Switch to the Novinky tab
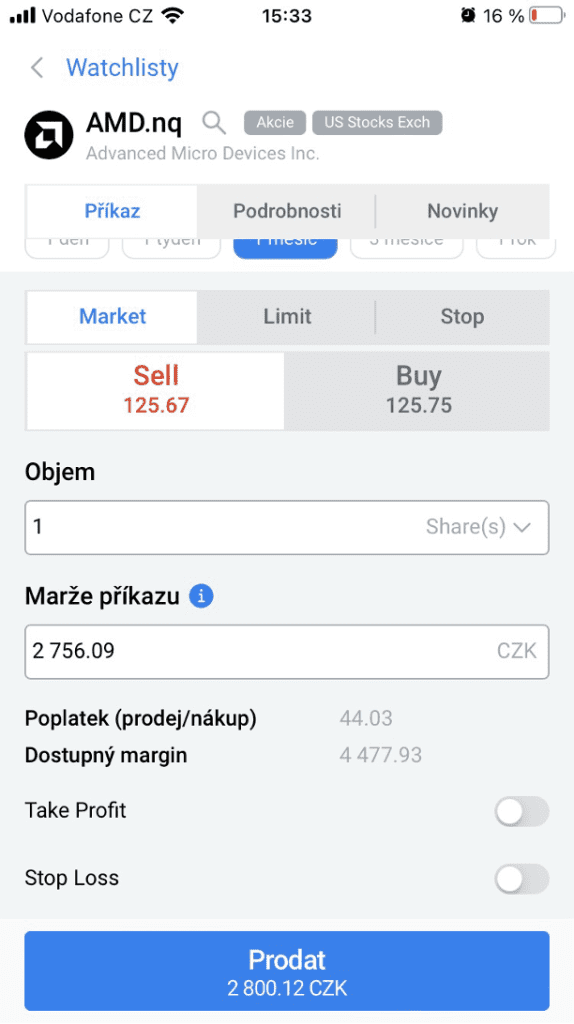574x1024 pixels. pyautogui.click(x=462, y=211)
